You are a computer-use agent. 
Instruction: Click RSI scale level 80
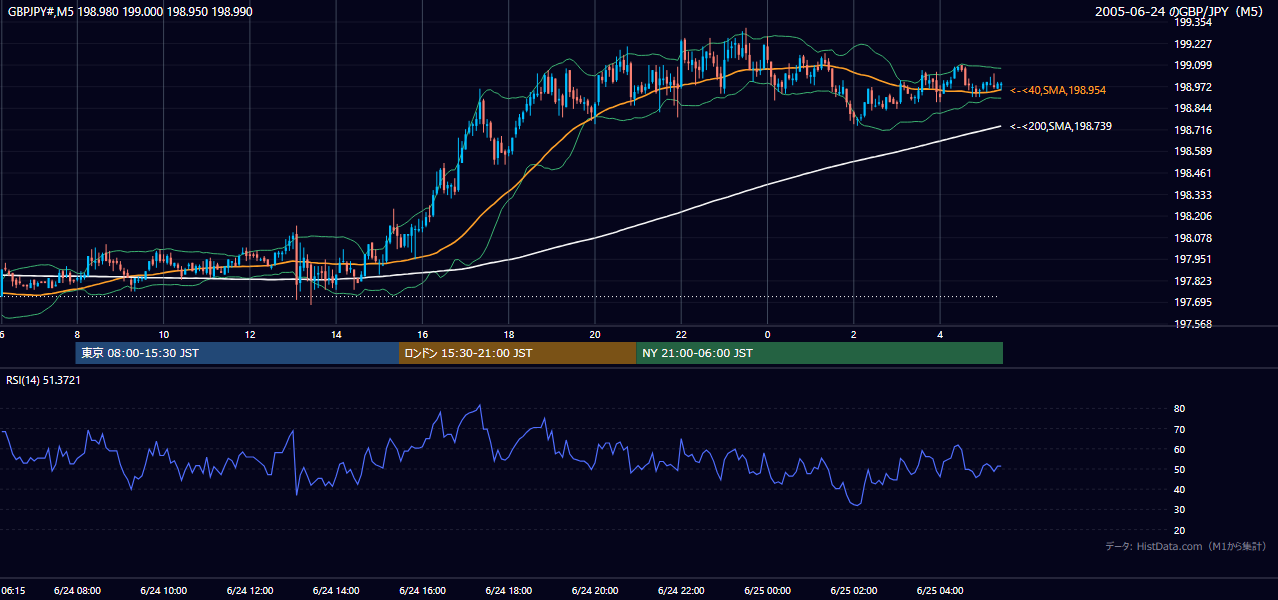[x=1179, y=409]
